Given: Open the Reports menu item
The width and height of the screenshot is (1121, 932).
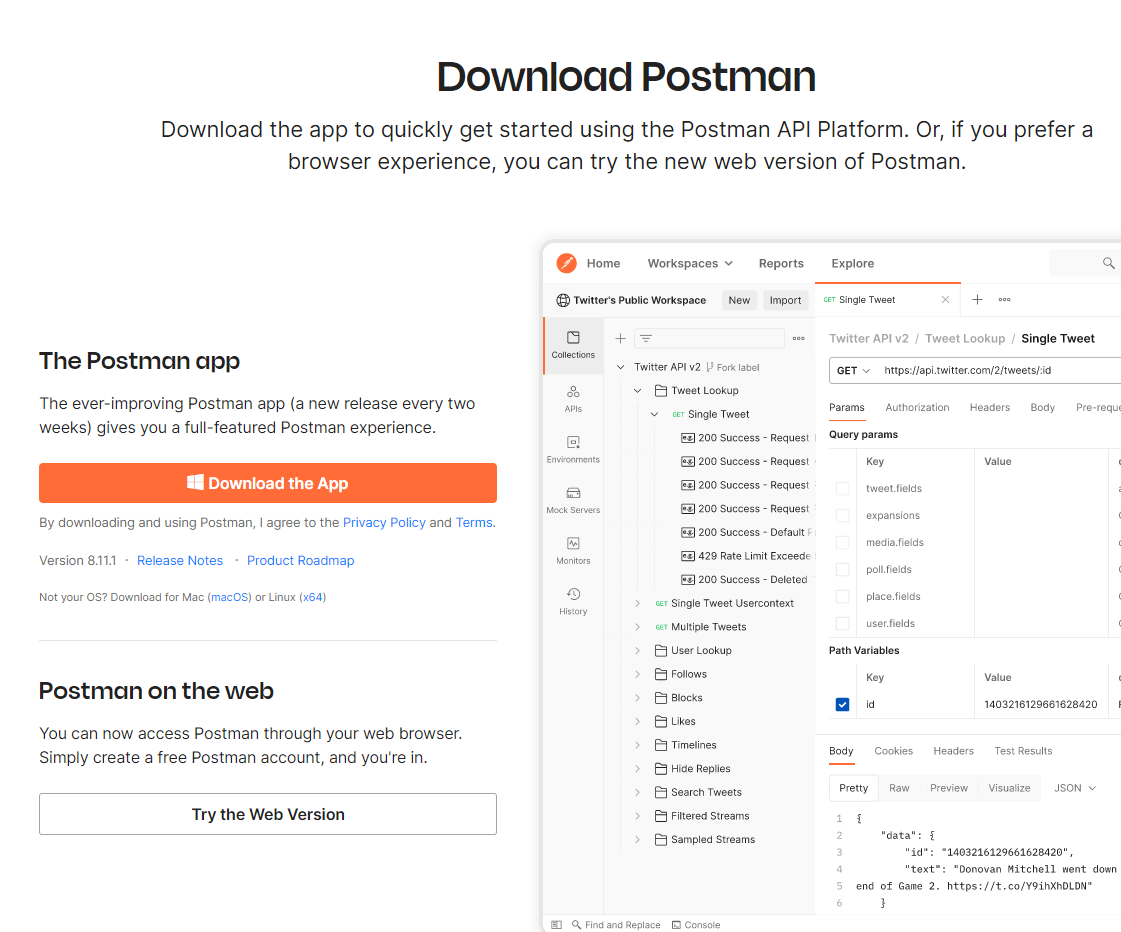Looking at the screenshot, I should [x=781, y=263].
